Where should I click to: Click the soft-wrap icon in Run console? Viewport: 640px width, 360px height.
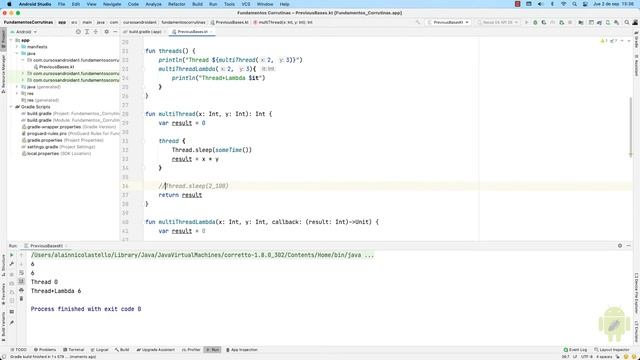pyautogui.click(x=21, y=273)
